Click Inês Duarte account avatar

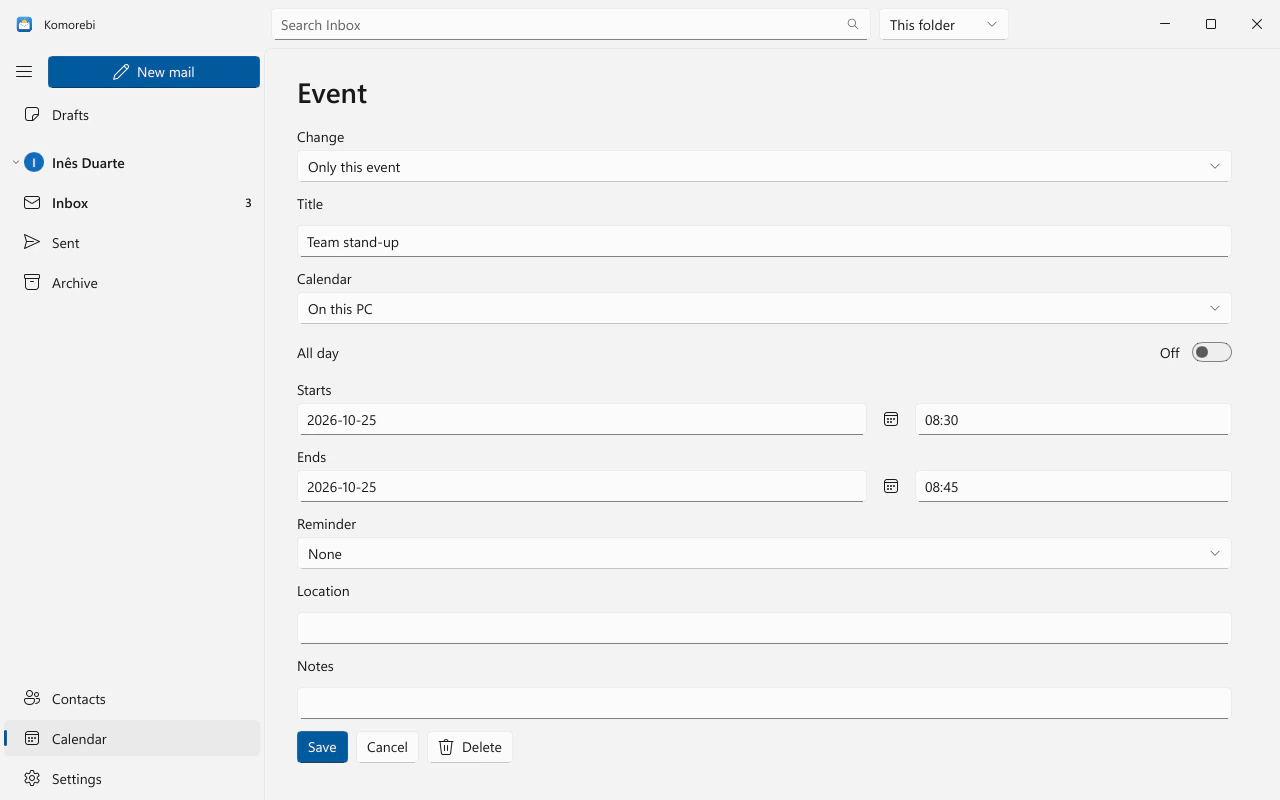coord(34,162)
